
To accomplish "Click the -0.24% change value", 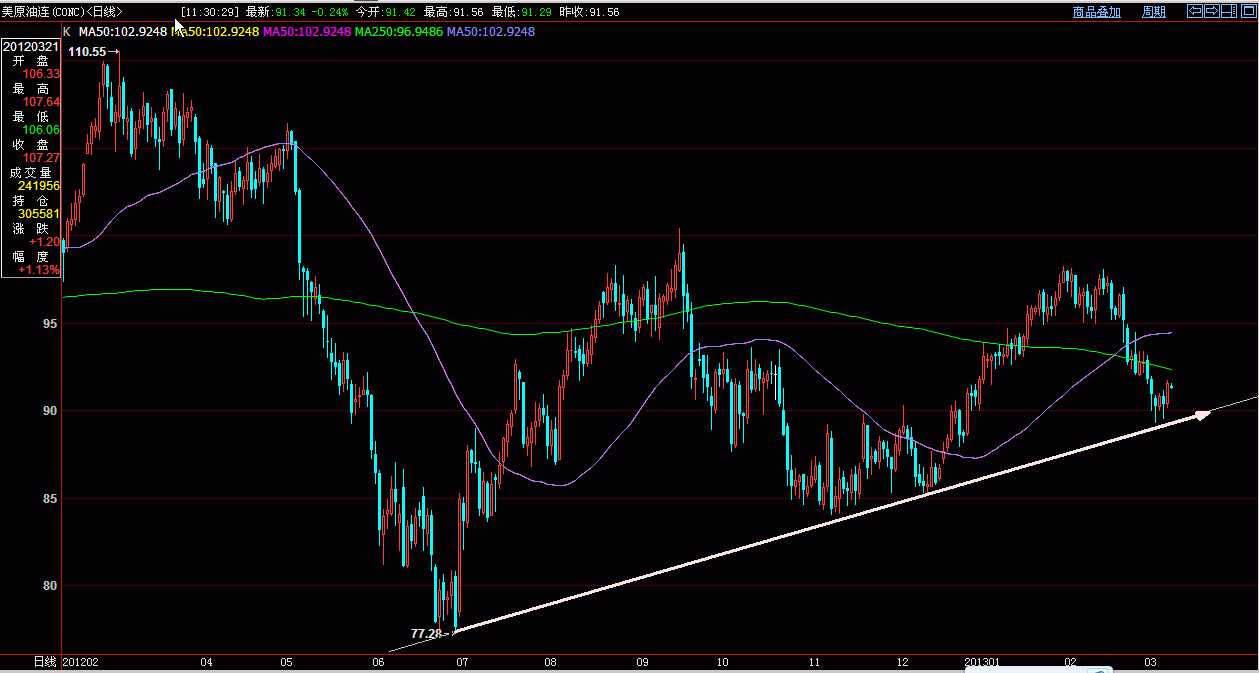I will click(331, 12).
